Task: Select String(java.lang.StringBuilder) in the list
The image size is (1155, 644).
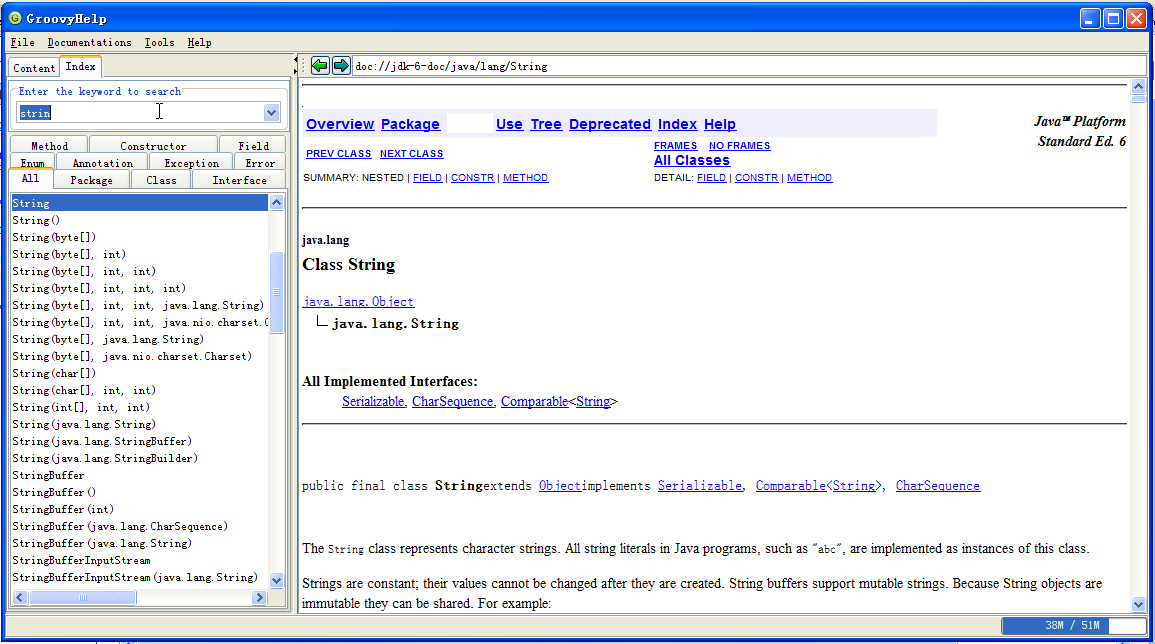Action: coord(105,458)
